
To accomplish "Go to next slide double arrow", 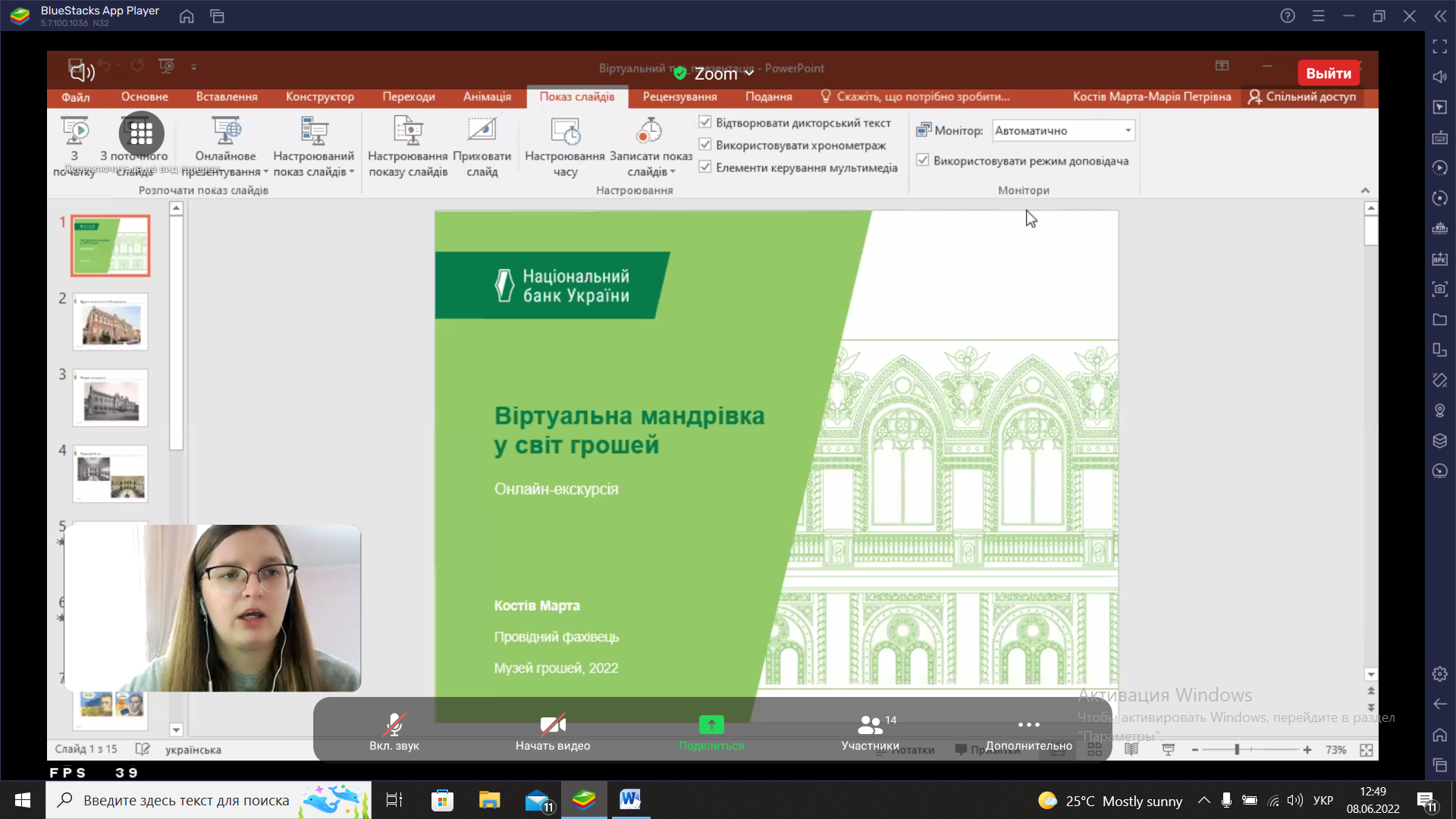I will pos(1371,707).
